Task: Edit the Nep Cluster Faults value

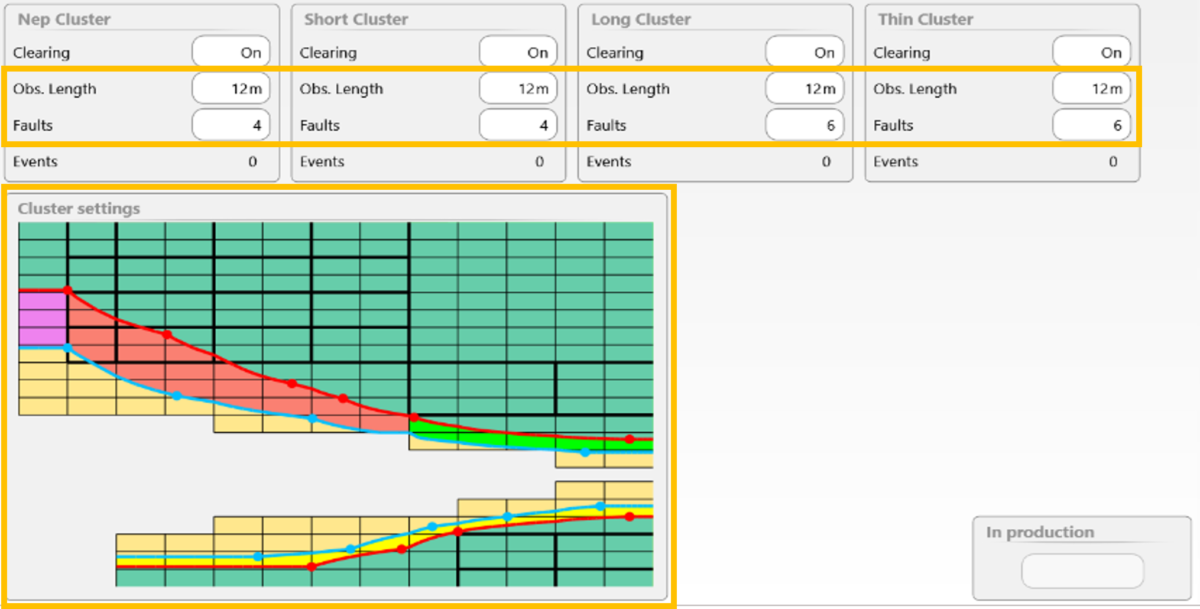Action: click(x=231, y=125)
